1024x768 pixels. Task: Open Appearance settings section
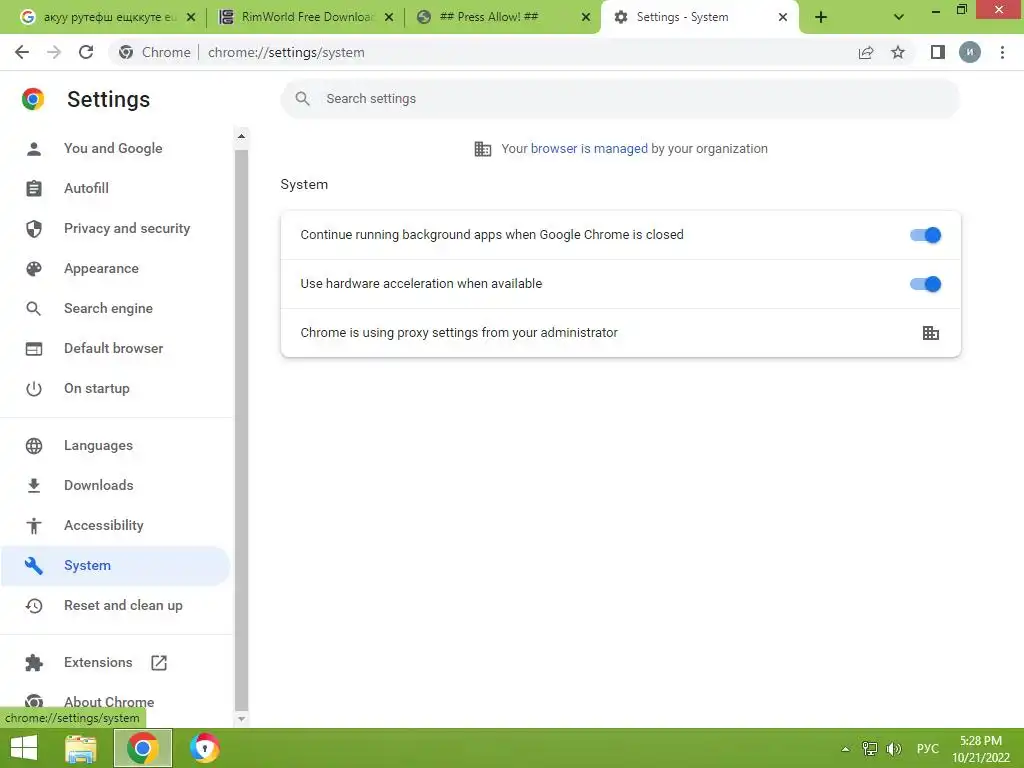101,268
